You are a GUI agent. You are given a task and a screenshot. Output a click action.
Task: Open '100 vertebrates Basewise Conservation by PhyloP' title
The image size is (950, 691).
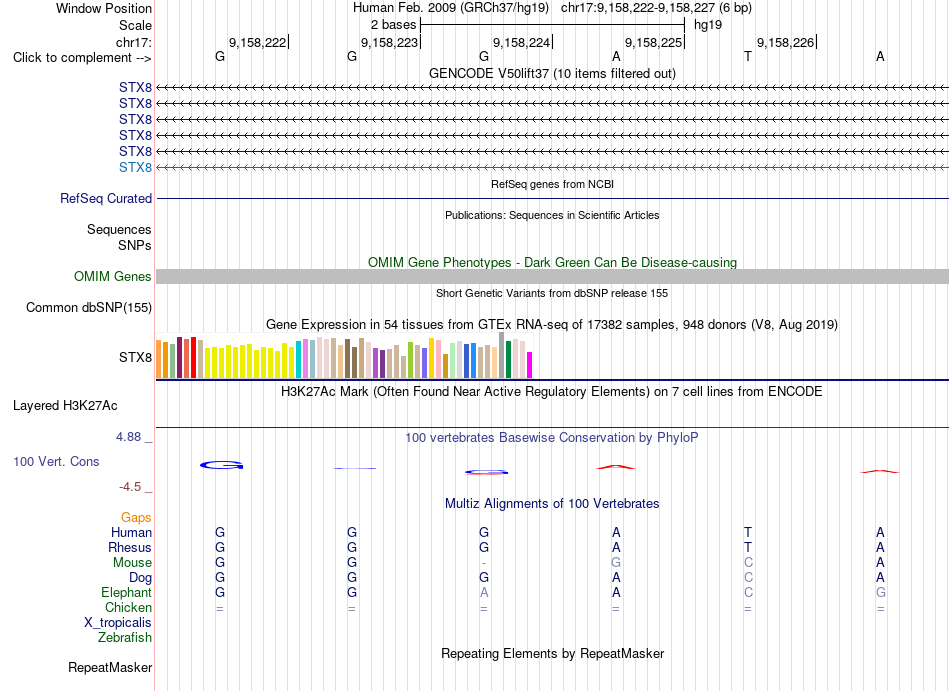pyautogui.click(x=552, y=437)
